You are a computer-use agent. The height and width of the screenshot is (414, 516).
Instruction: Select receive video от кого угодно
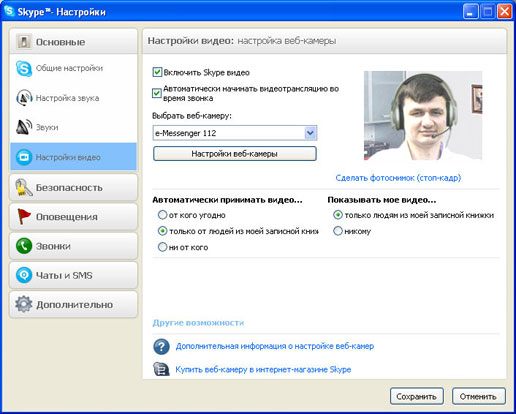coord(162,215)
